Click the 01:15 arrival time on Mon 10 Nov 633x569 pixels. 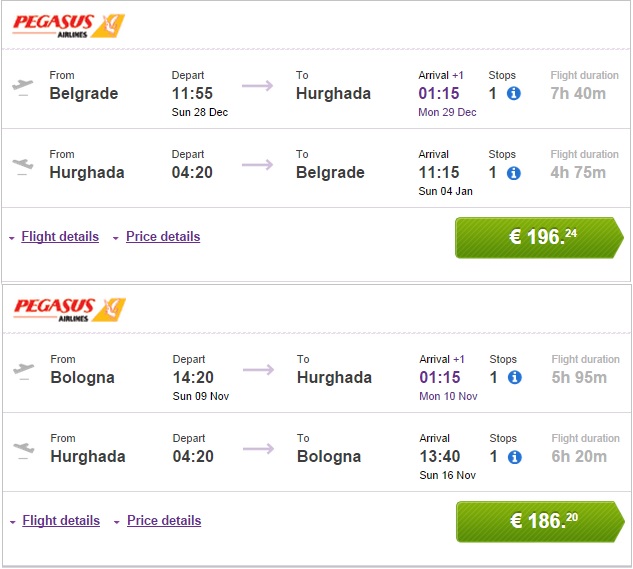[440, 378]
